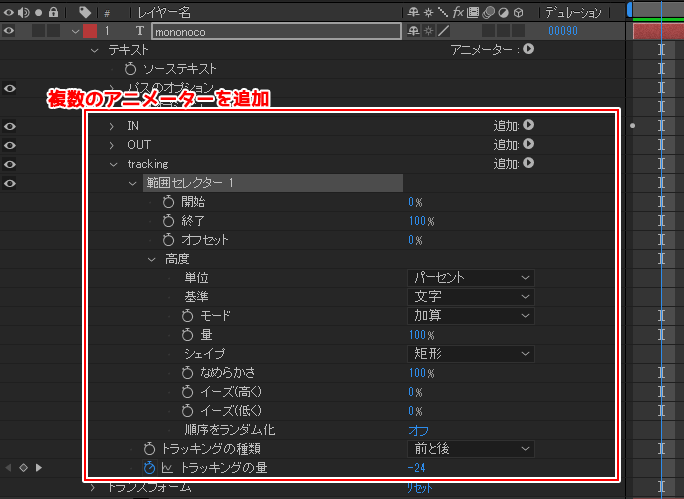Click the graph icon beside トラッキングの量
The width and height of the screenshot is (684, 499).
click(x=167, y=468)
